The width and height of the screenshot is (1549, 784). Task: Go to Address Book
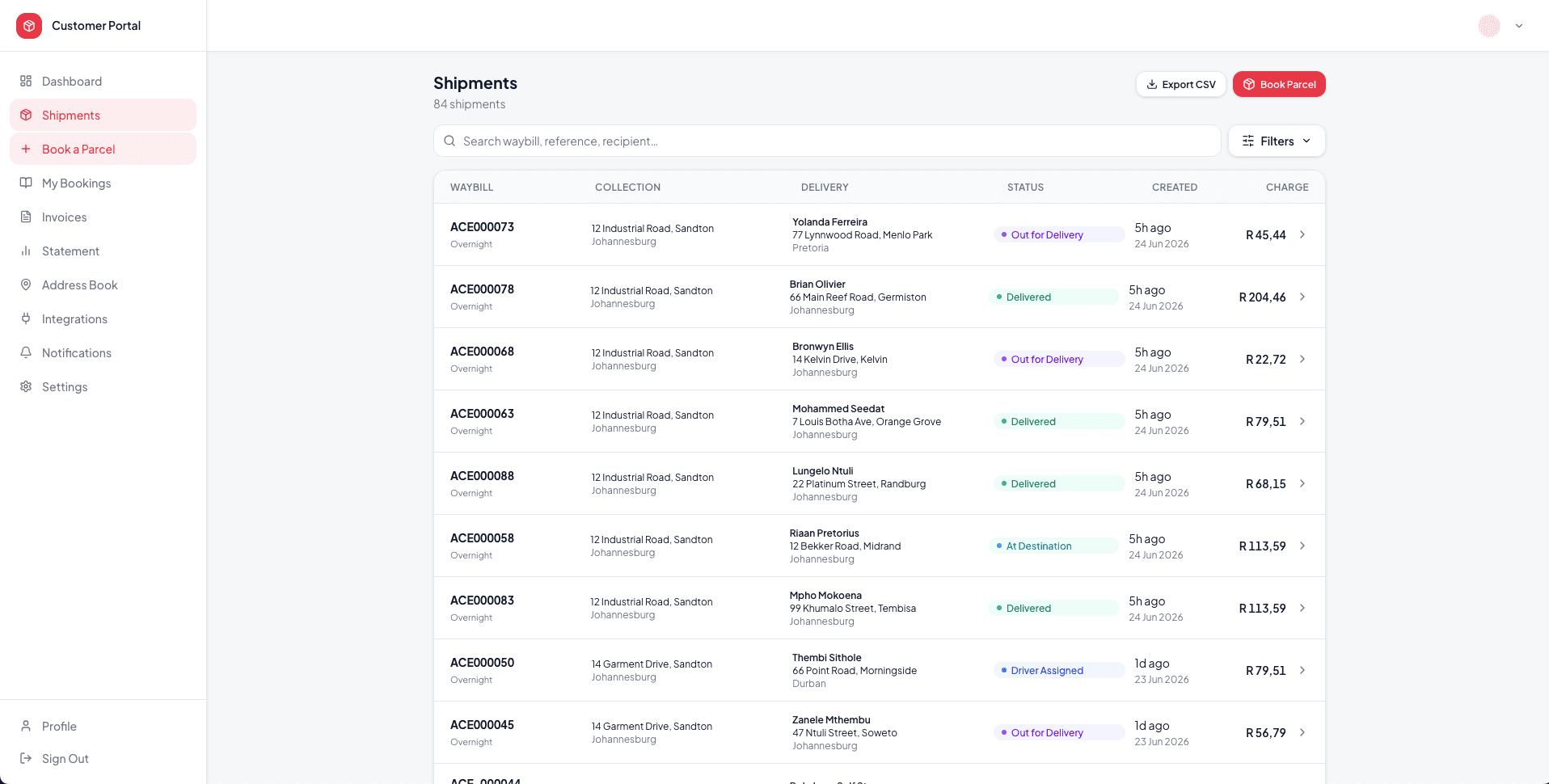click(103, 285)
